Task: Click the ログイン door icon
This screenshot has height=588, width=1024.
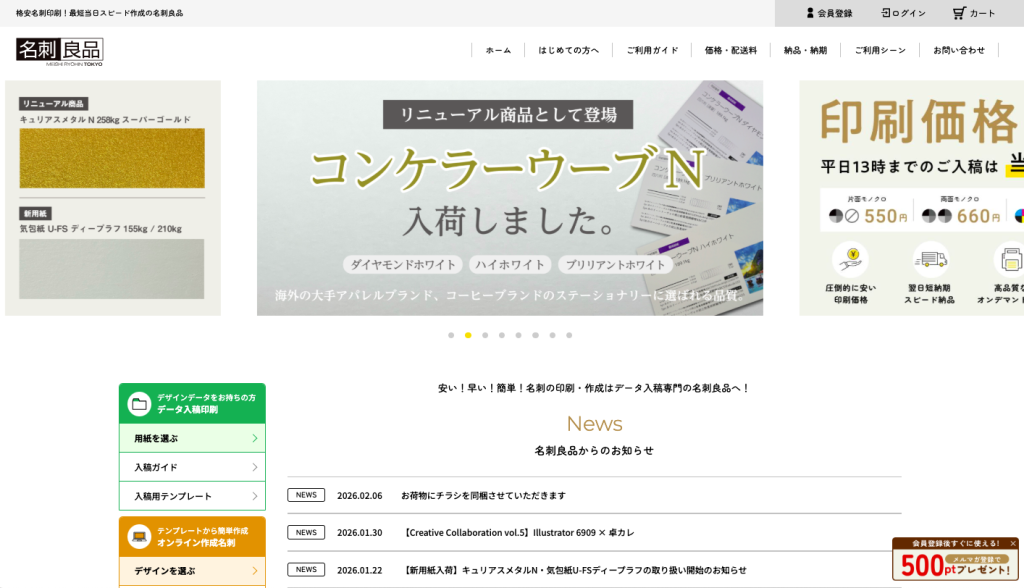Action: click(x=886, y=13)
